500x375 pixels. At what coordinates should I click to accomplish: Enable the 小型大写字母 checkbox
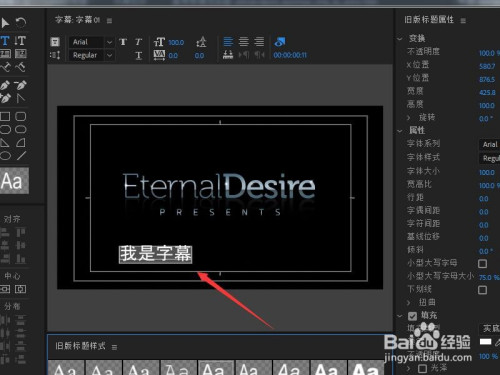(x=482, y=264)
